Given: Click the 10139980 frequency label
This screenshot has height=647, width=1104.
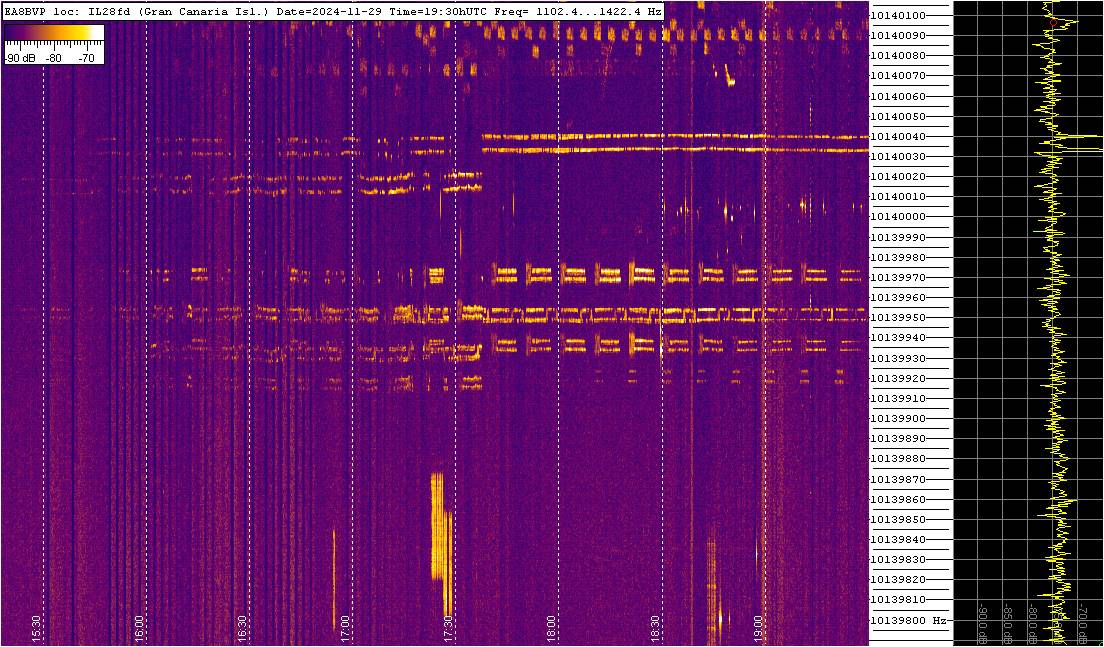Looking at the screenshot, I should coord(898,258).
